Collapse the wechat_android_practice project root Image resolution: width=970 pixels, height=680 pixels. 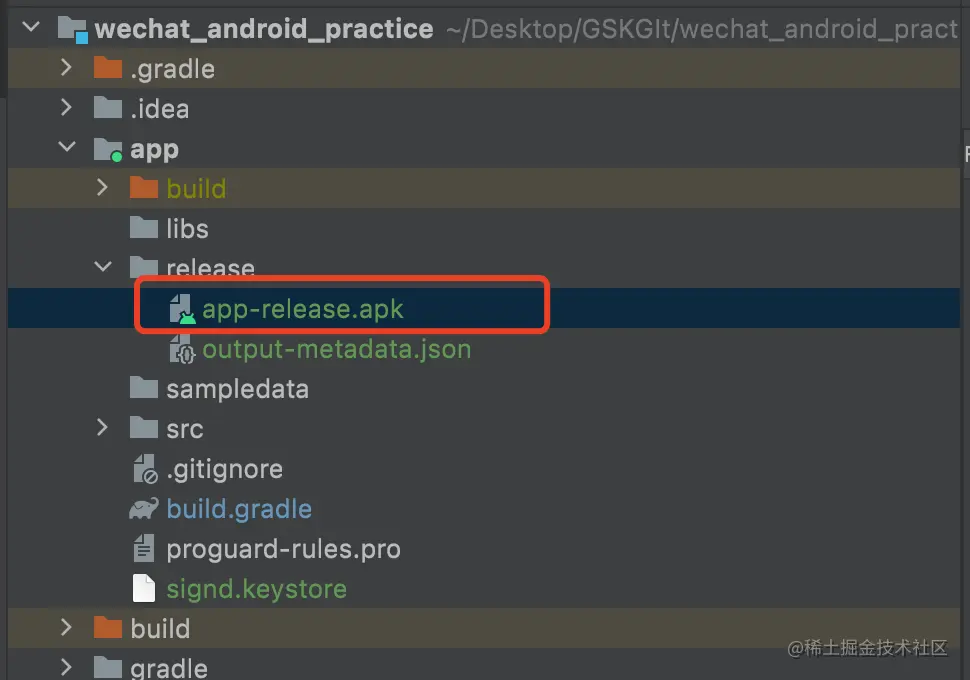(x=31, y=28)
